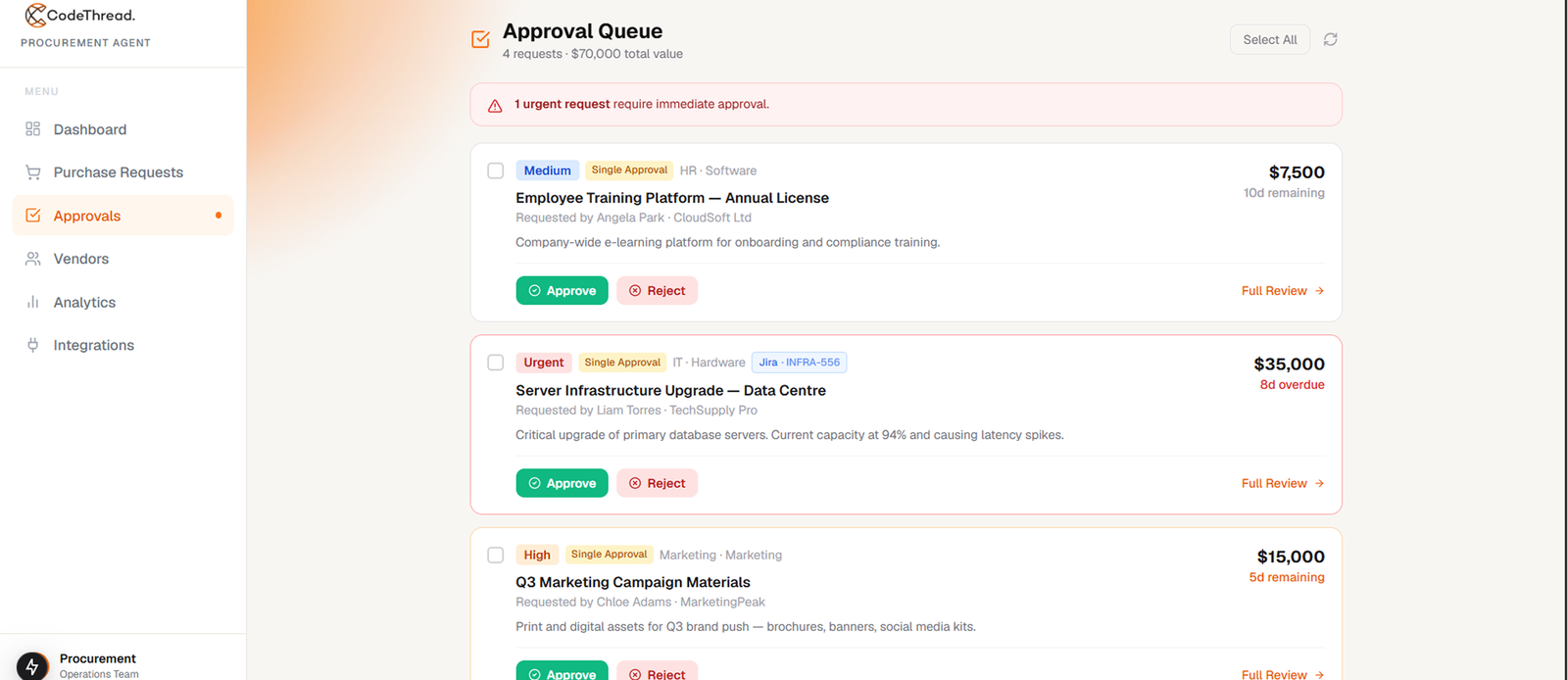Click the Purchase Requests cart icon
This screenshot has height=680, width=1568.
pos(33,172)
